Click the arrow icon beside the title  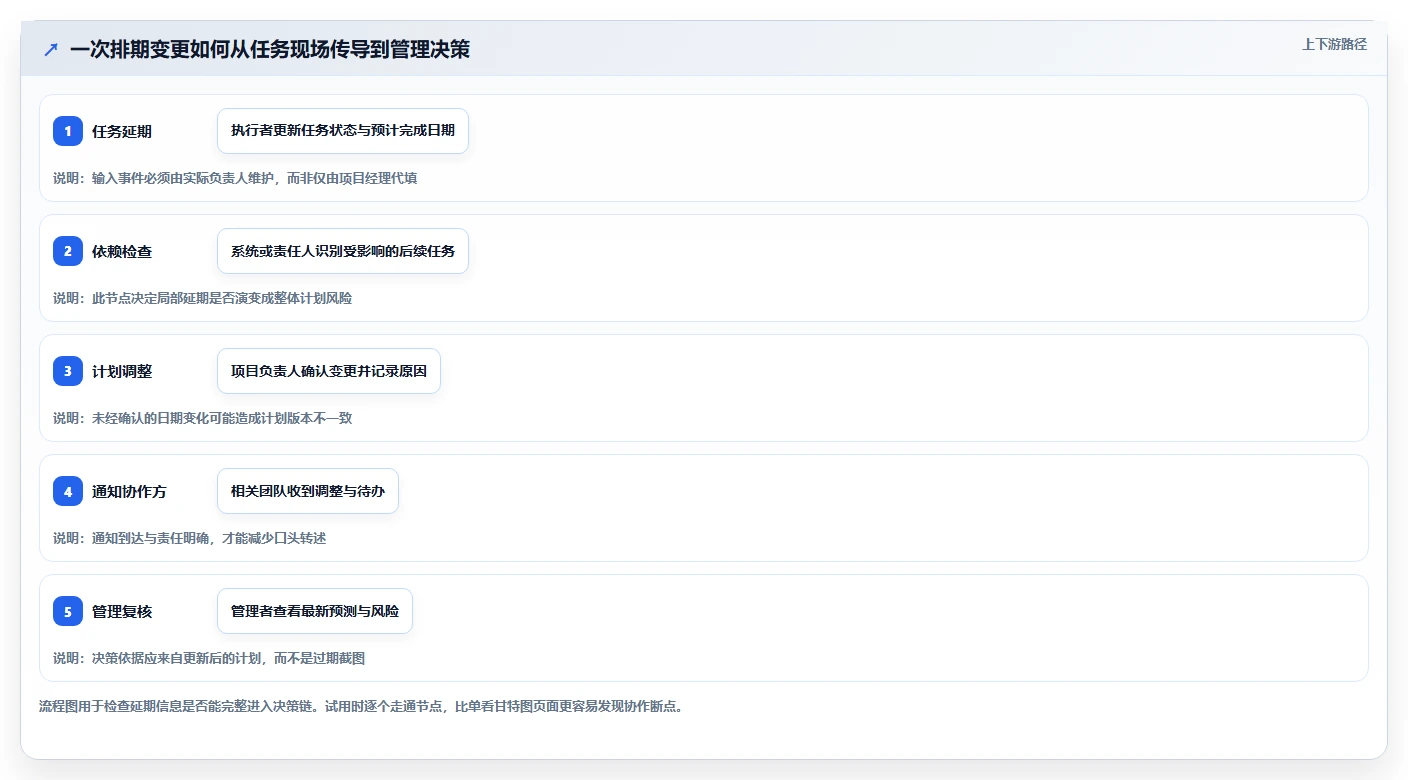51,49
